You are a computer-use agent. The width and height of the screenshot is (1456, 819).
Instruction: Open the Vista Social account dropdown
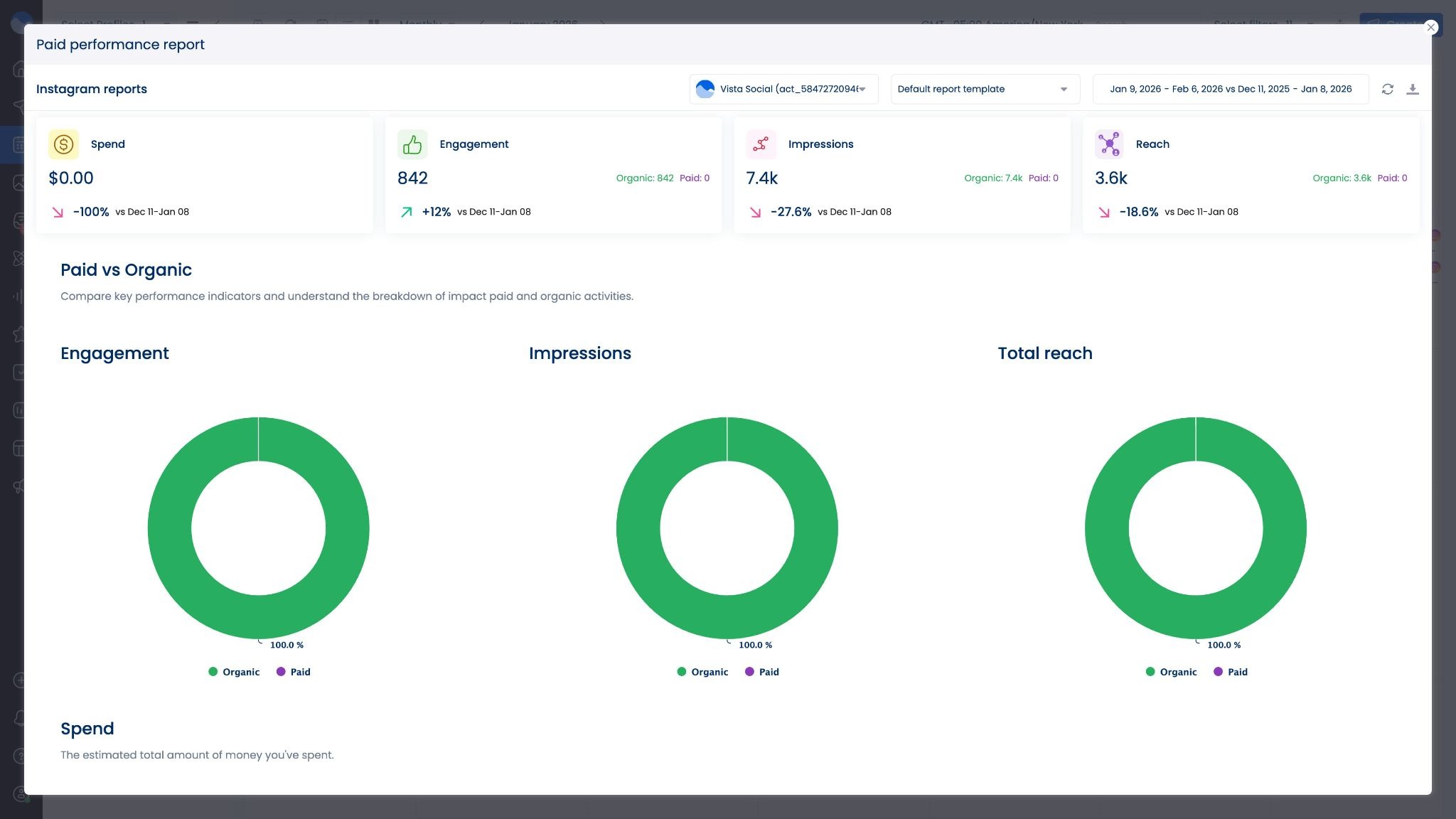(862, 89)
